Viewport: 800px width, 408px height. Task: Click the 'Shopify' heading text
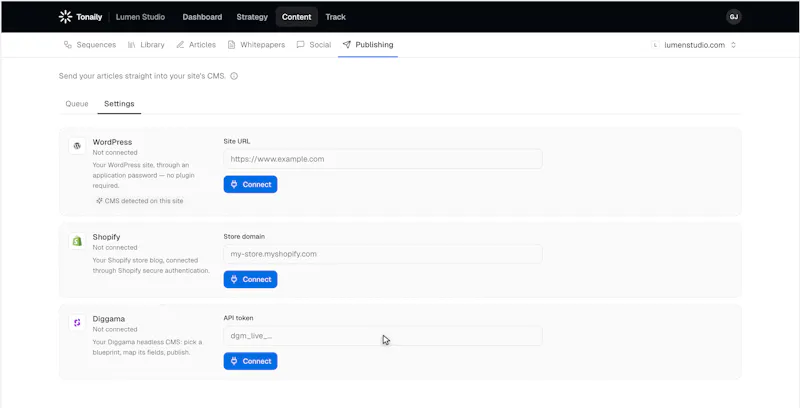pyautogui.click(x=106, y=237)
